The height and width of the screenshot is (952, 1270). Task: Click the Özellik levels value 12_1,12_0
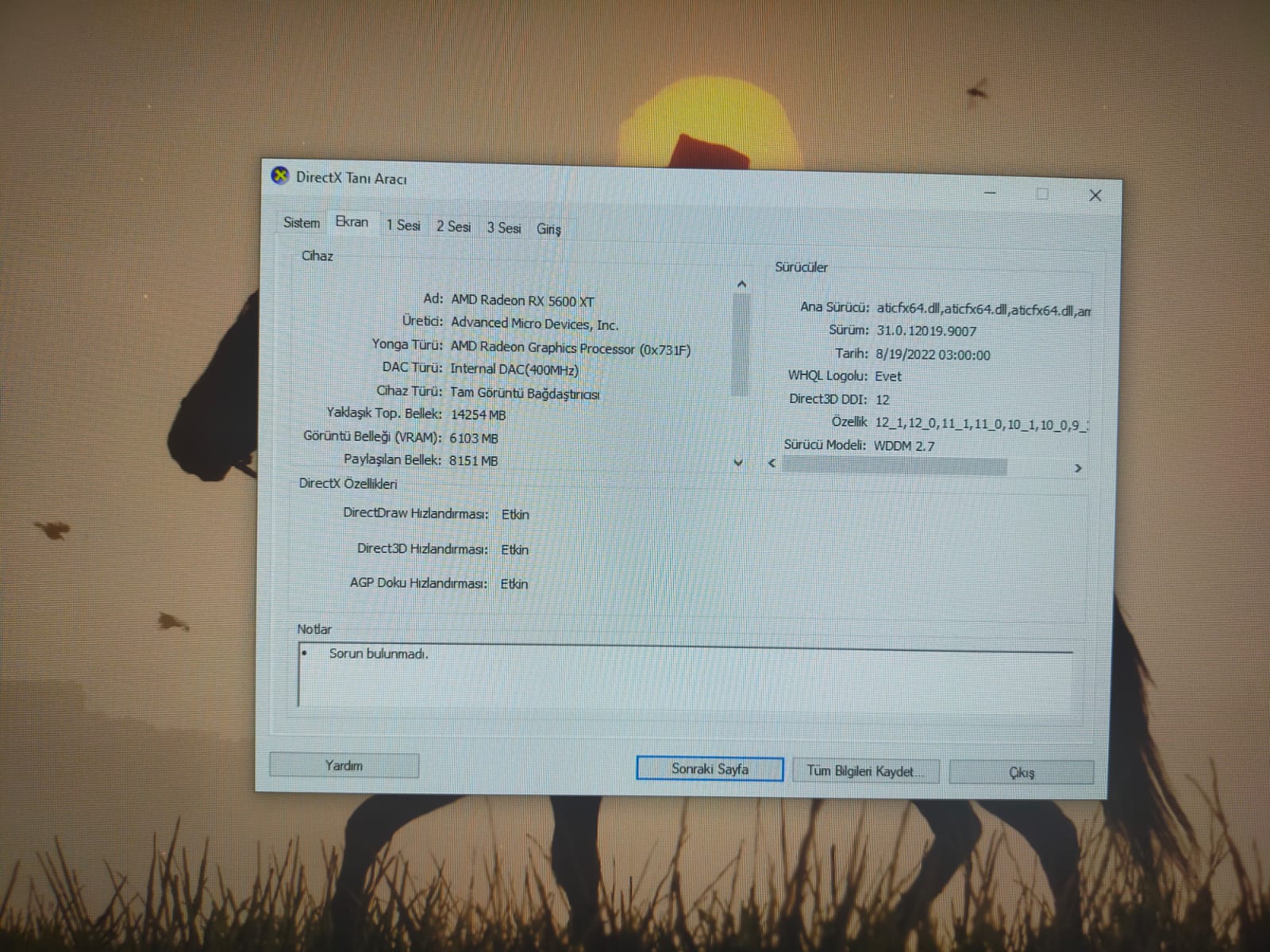pos(981,424)
